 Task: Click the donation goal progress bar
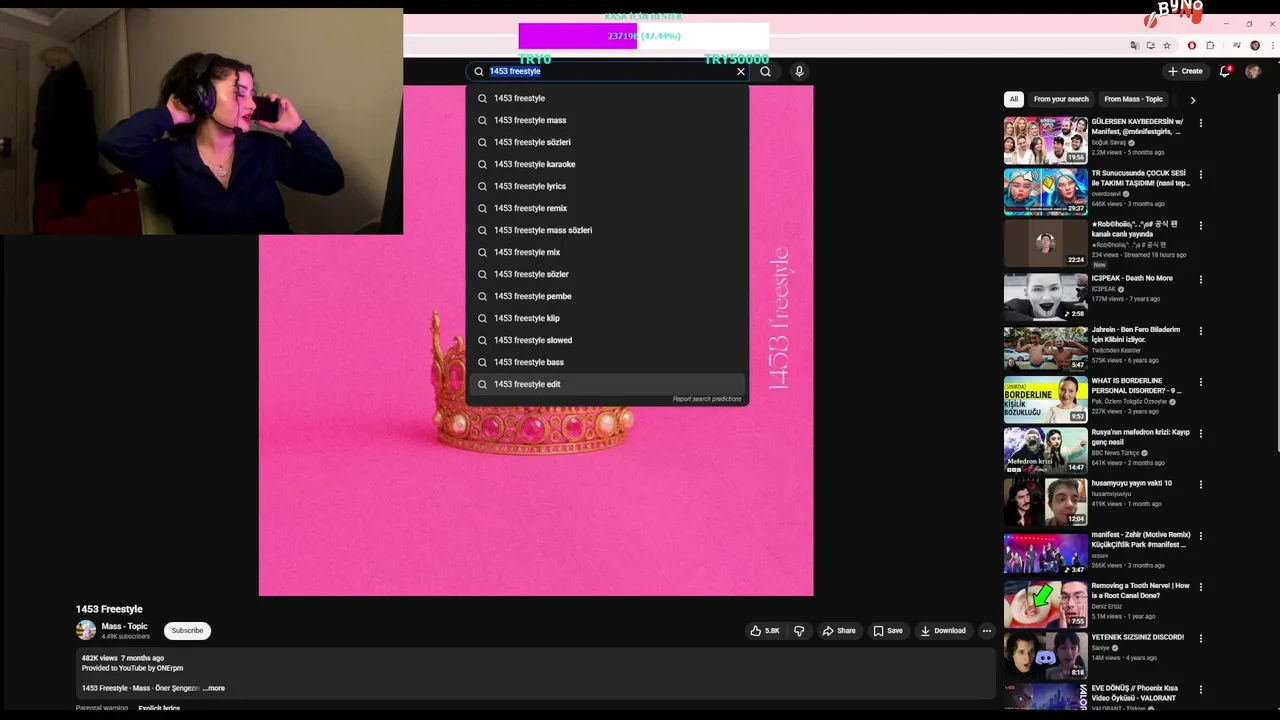tap(643, 36)
